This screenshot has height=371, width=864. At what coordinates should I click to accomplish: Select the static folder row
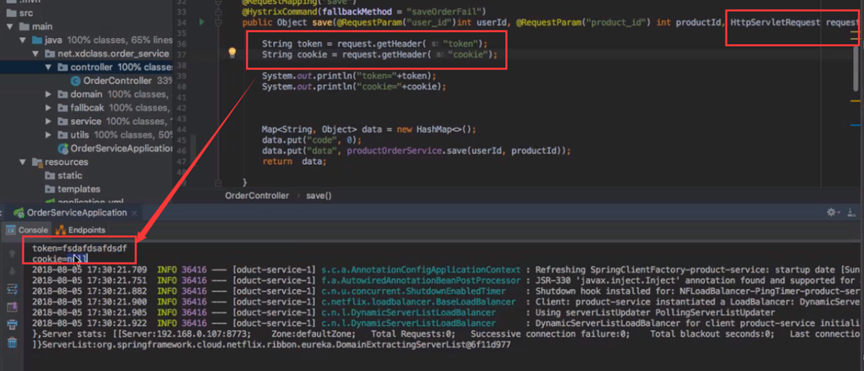coord(86,175)
